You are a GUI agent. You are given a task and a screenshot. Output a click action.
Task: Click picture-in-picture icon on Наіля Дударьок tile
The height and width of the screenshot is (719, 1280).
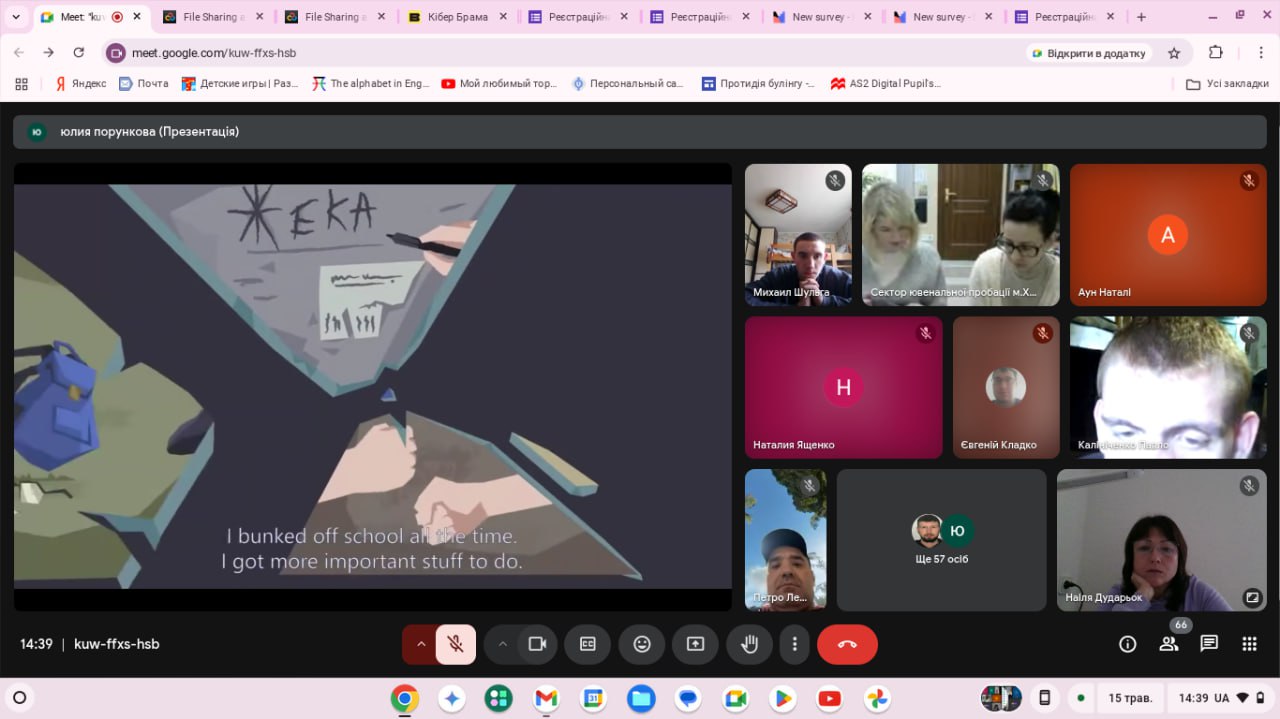coord(1251,597)
